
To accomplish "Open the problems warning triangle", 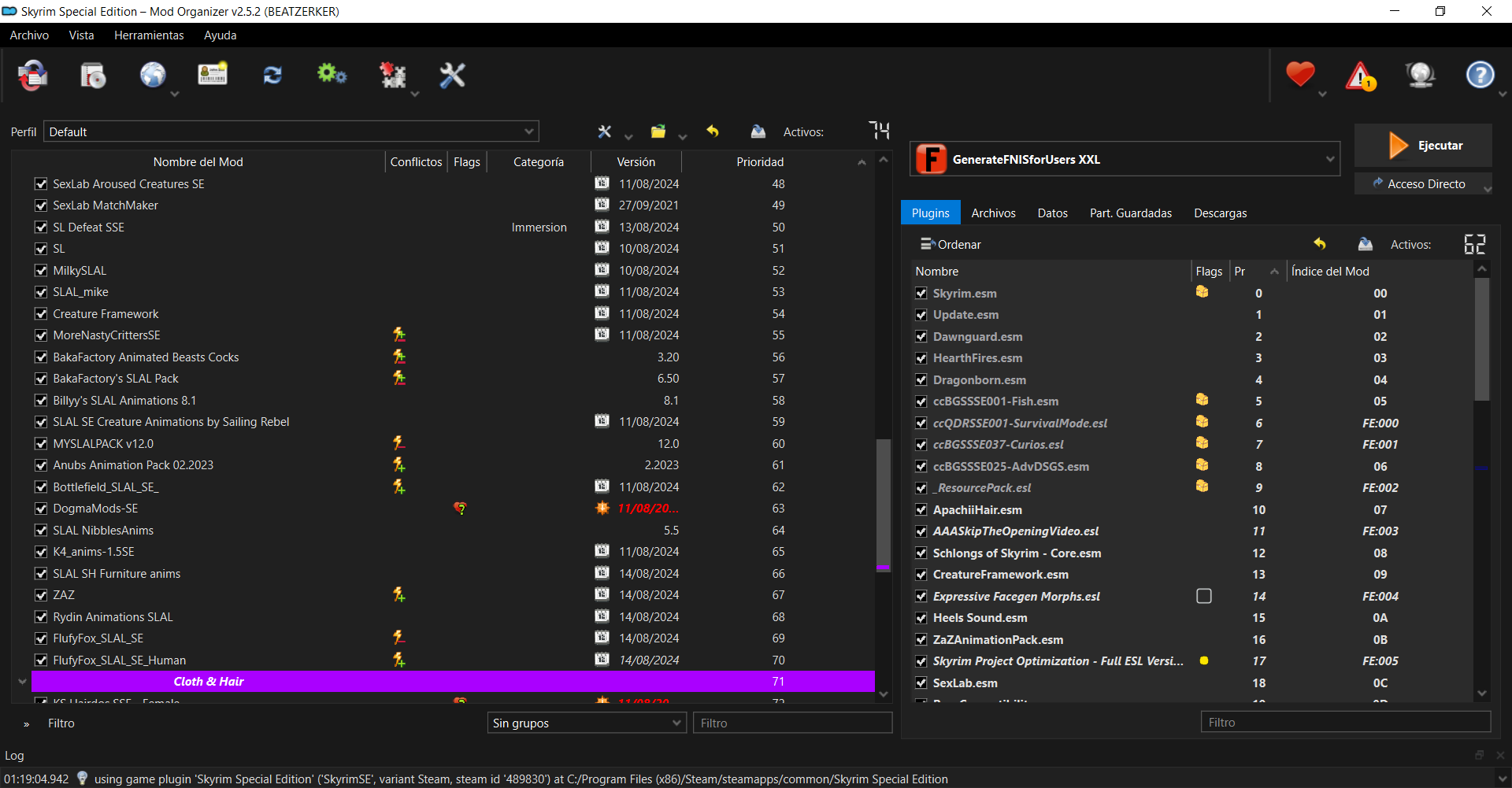I will tap(1361, 76).
